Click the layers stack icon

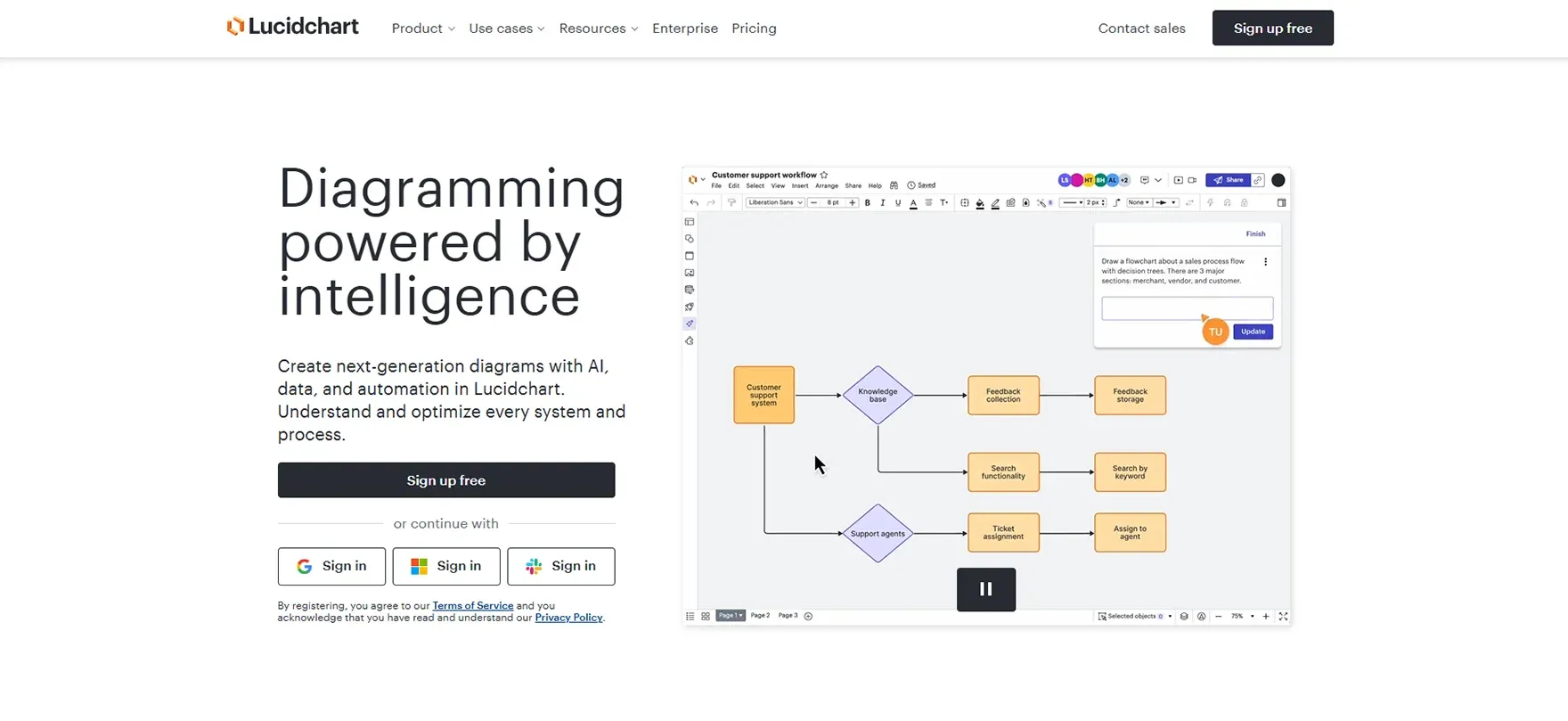pyautogui.click(x=1184, y=616)
